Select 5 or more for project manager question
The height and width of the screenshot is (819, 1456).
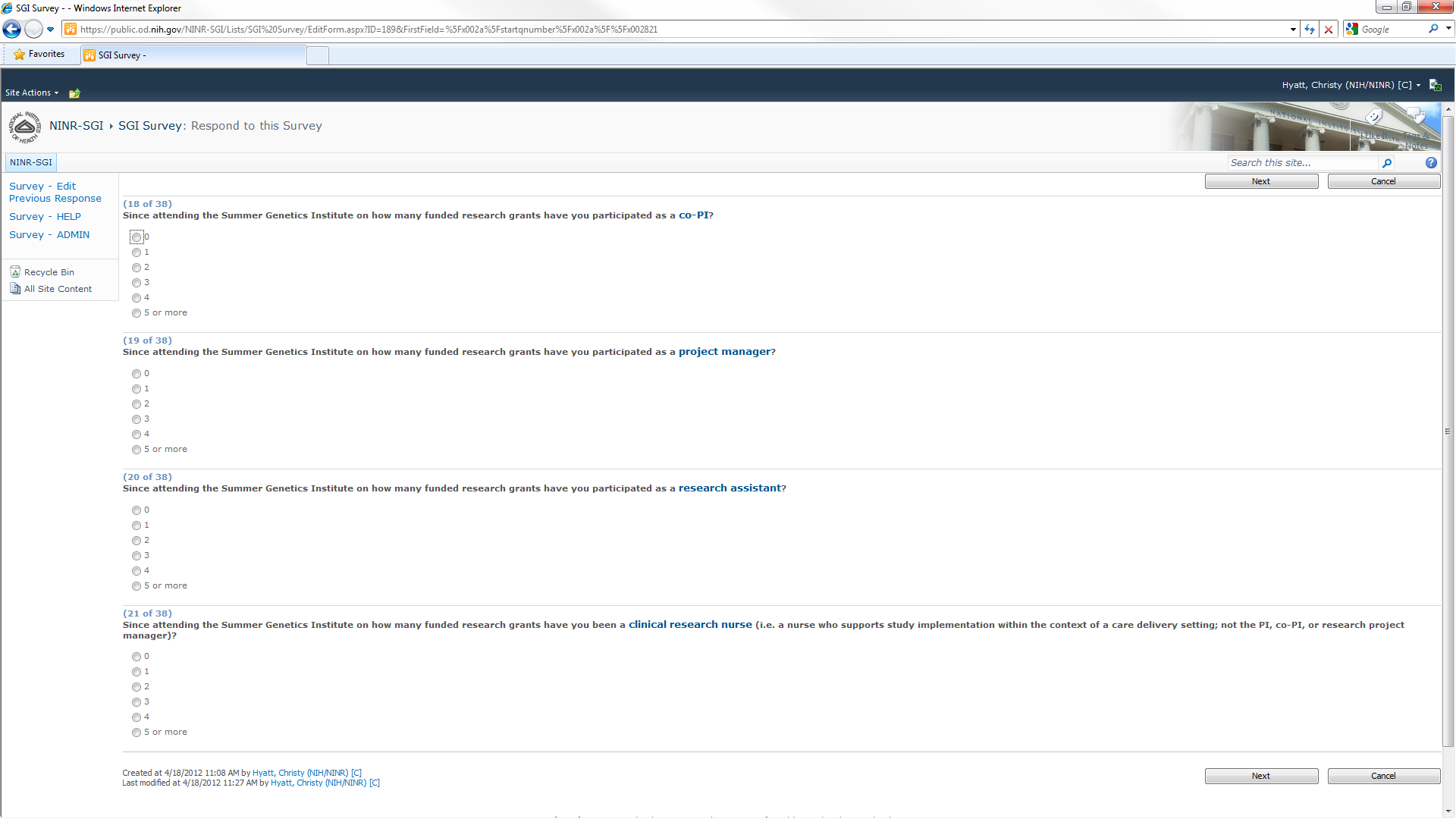pyautogui.click(x=136, y=450)
